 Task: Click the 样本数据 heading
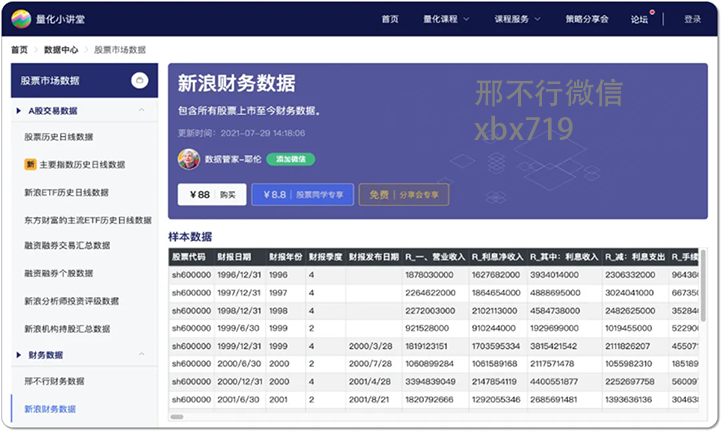(190, 237)
